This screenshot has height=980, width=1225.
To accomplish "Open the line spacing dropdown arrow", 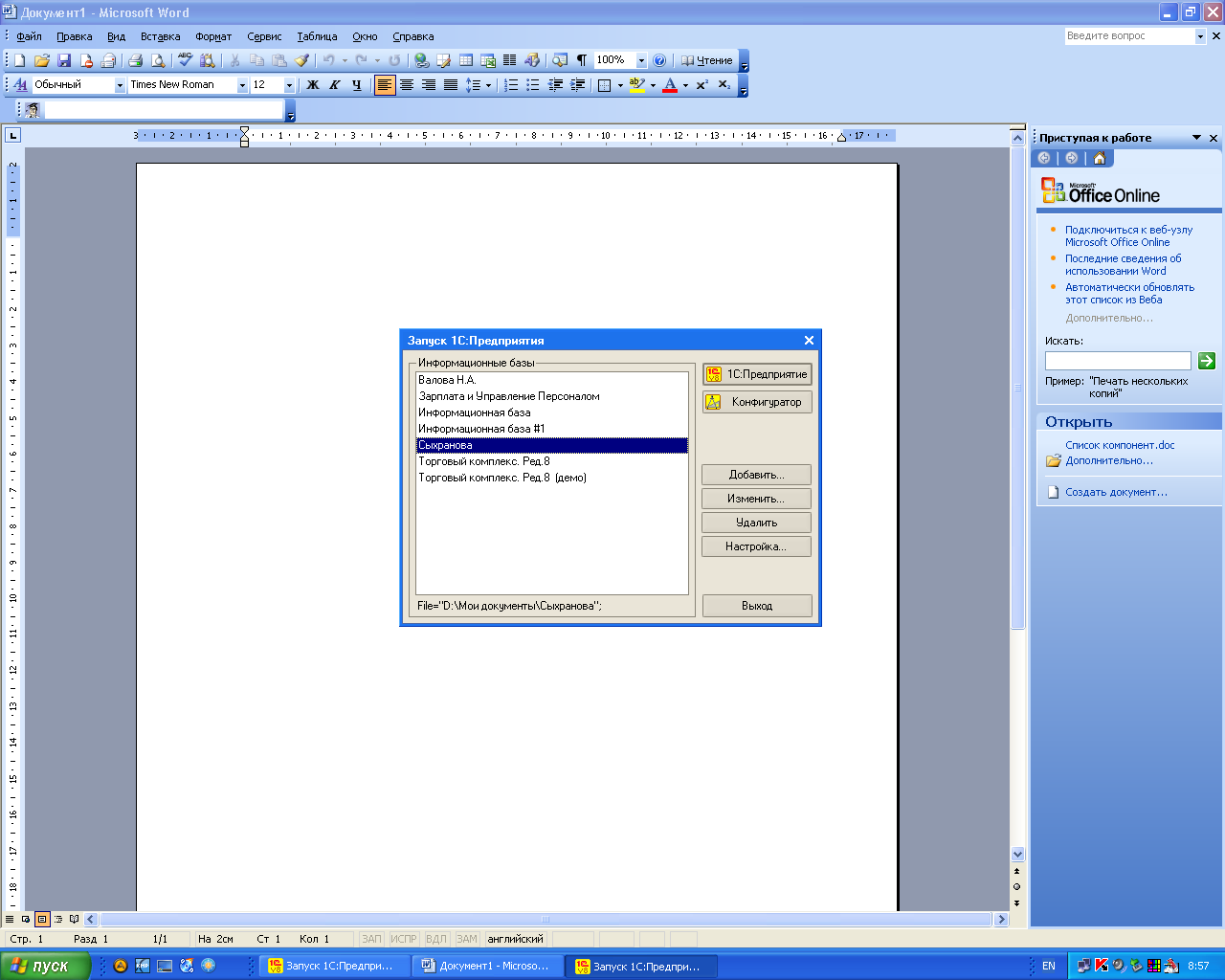I will pos(488,85).
